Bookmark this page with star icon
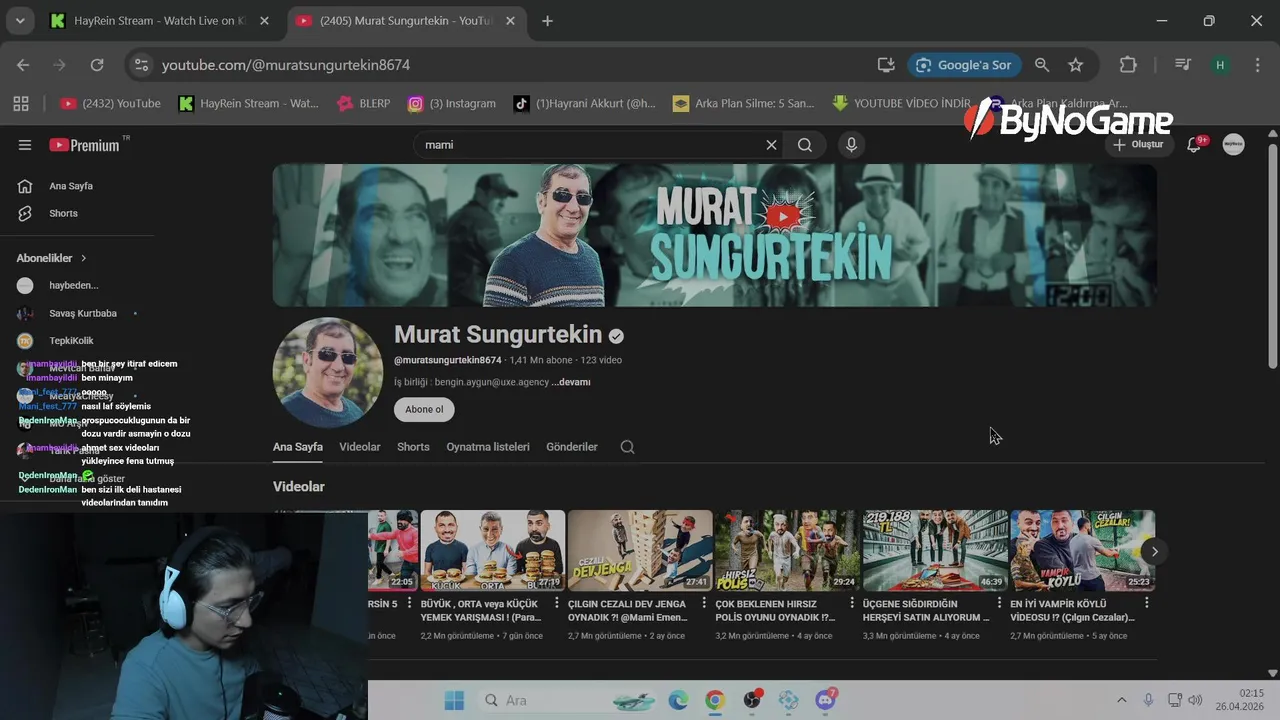 (1076, 65)
